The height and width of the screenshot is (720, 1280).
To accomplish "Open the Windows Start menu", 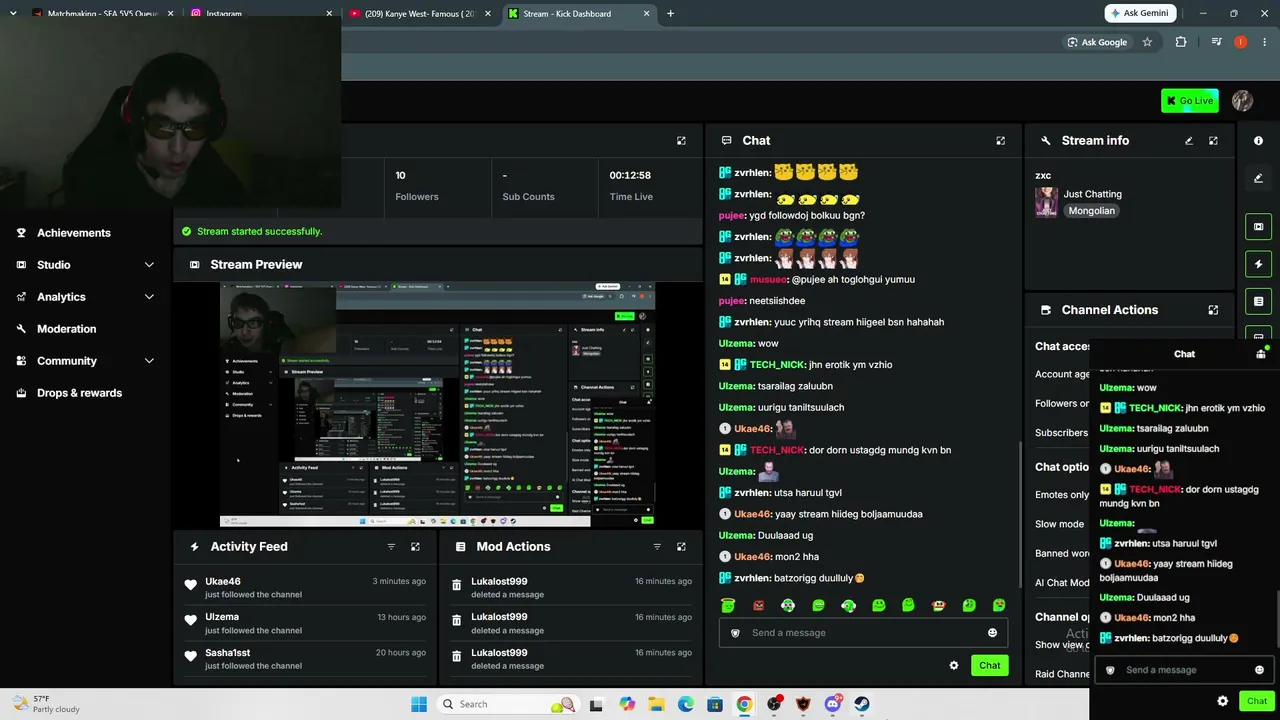I will coord(419,704).
